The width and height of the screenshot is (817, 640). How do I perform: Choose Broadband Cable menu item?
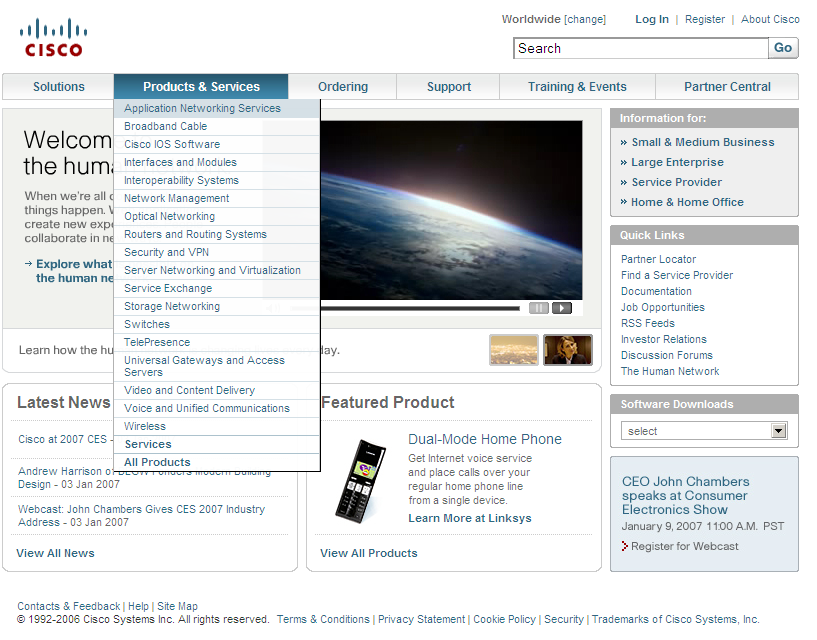(x=217, y=126)
